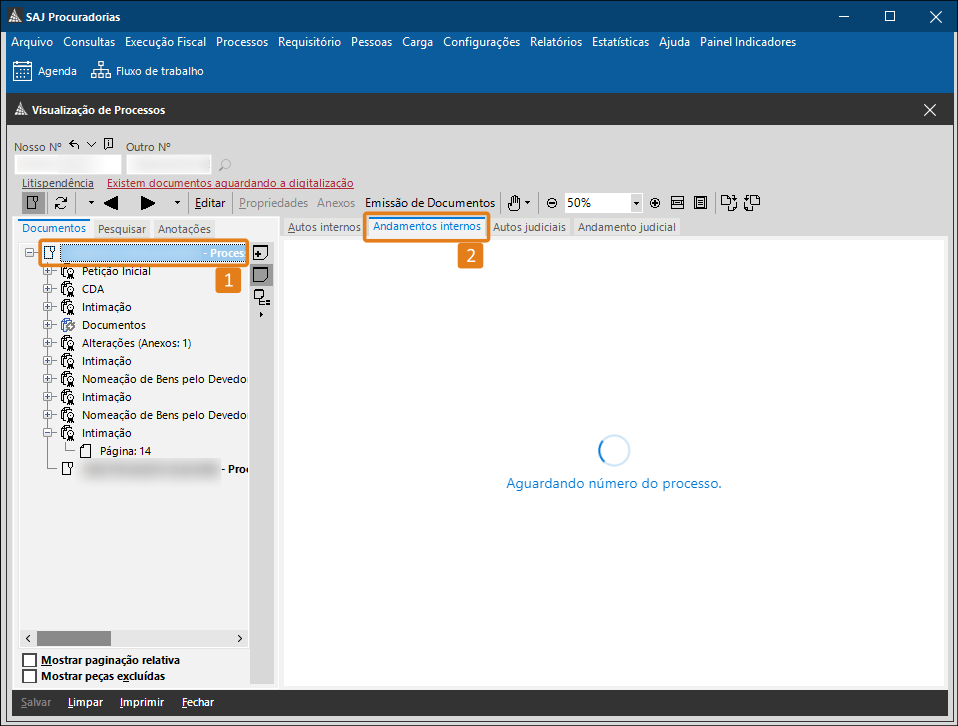Image resolution: width=958 pixels, height=726 pixels.
Task: Click the Litispendência link
Action: click(x=58, y=183)
